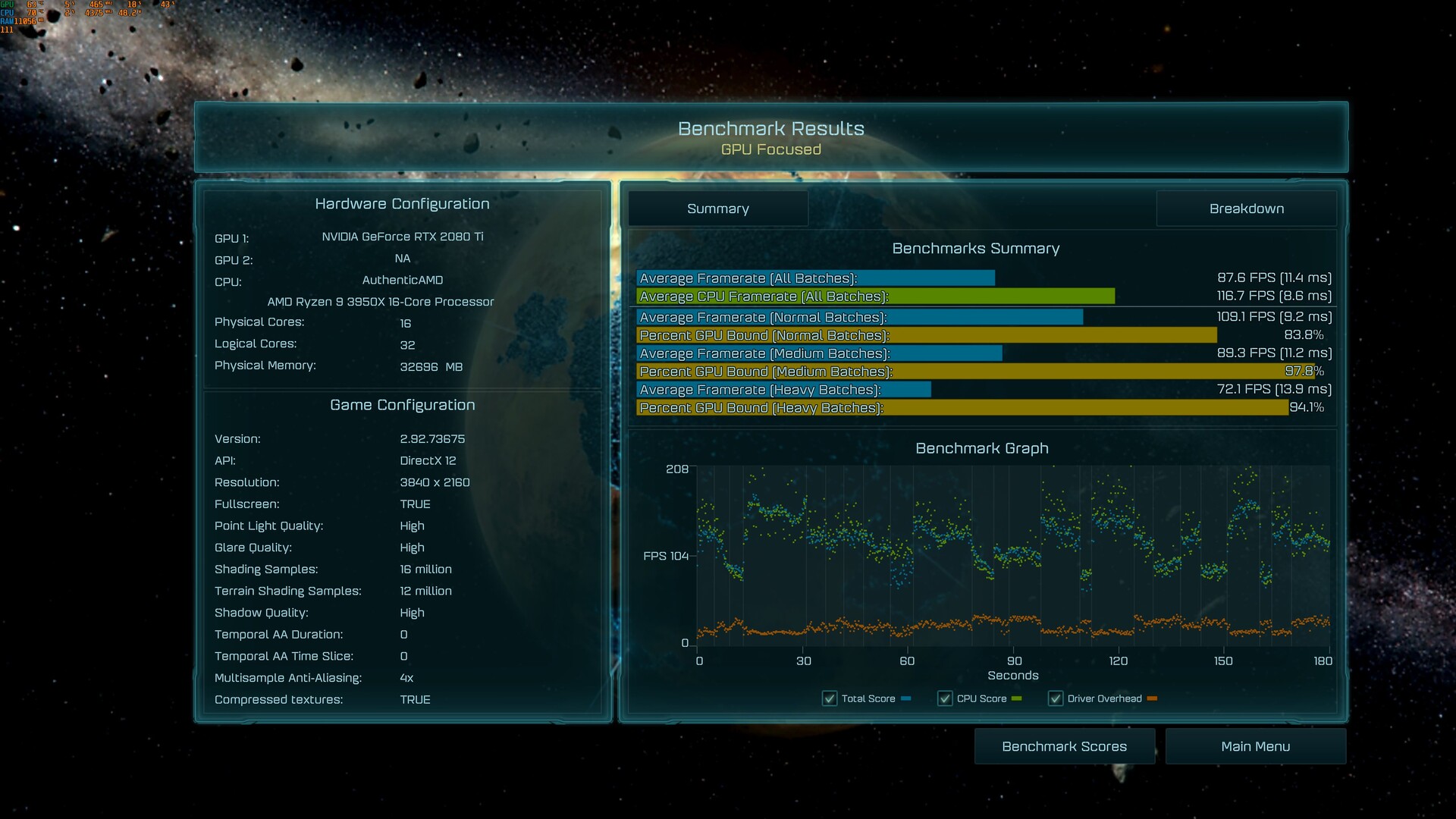Click blue Total Score legend swatch
This screenshot has width=1456, height=819.
pos(906,698)
